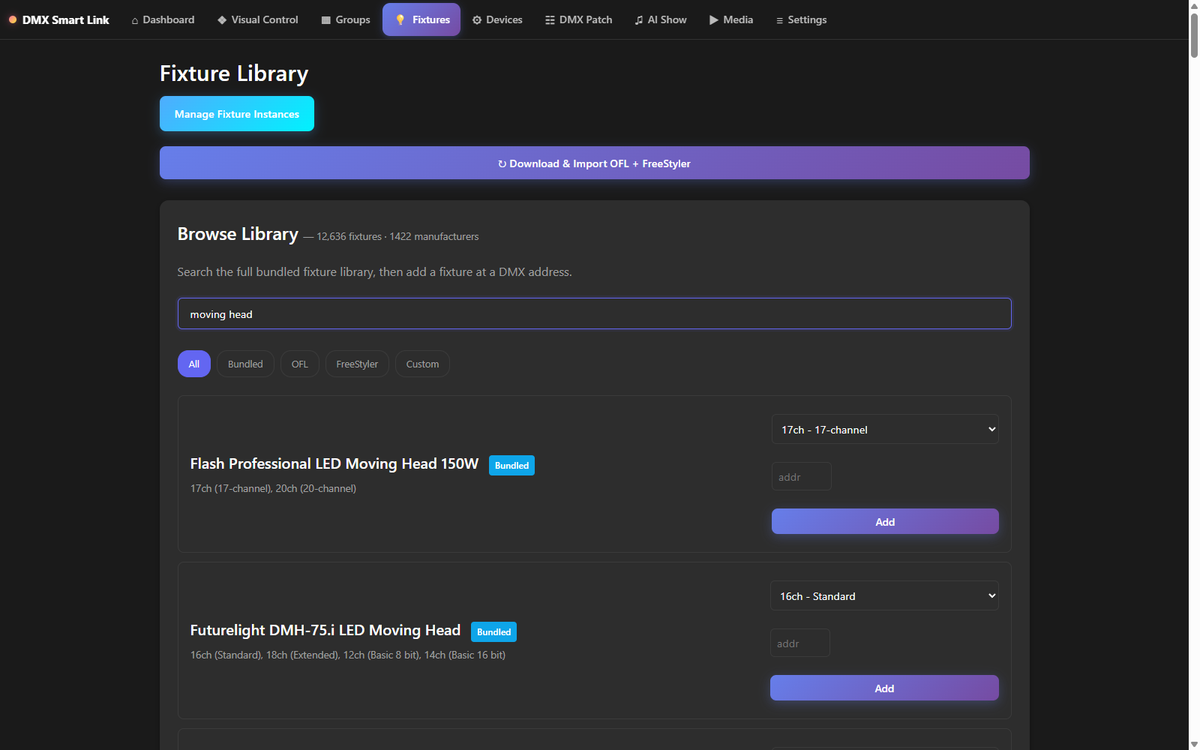Viewport: 1200px width, 750px height.
Task: Click the scrollbar down arrow
Action: pos(1192,743)
